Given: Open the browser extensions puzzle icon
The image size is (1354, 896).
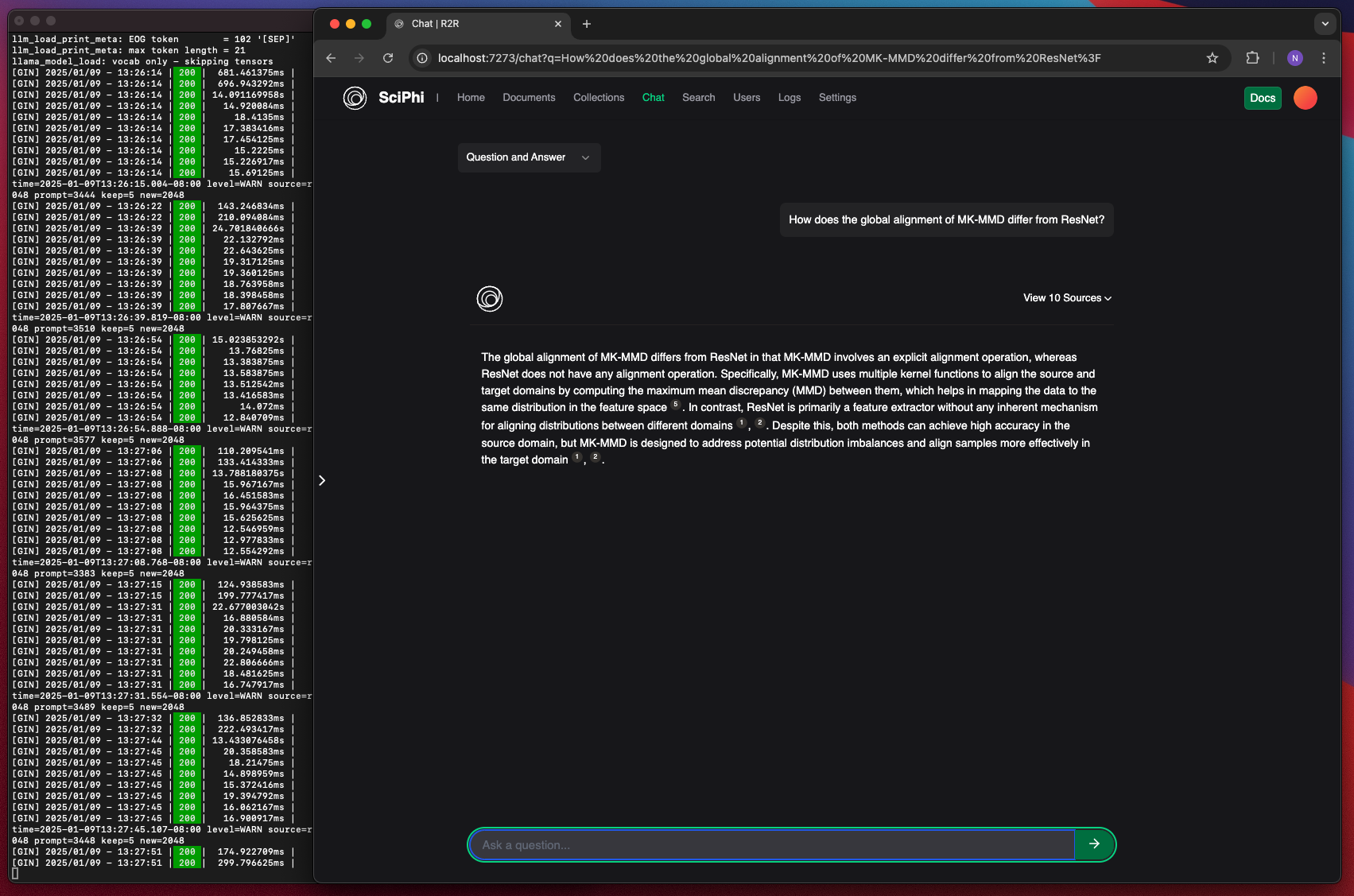Looking at the screenshot, I should (x=1253, y=58).
